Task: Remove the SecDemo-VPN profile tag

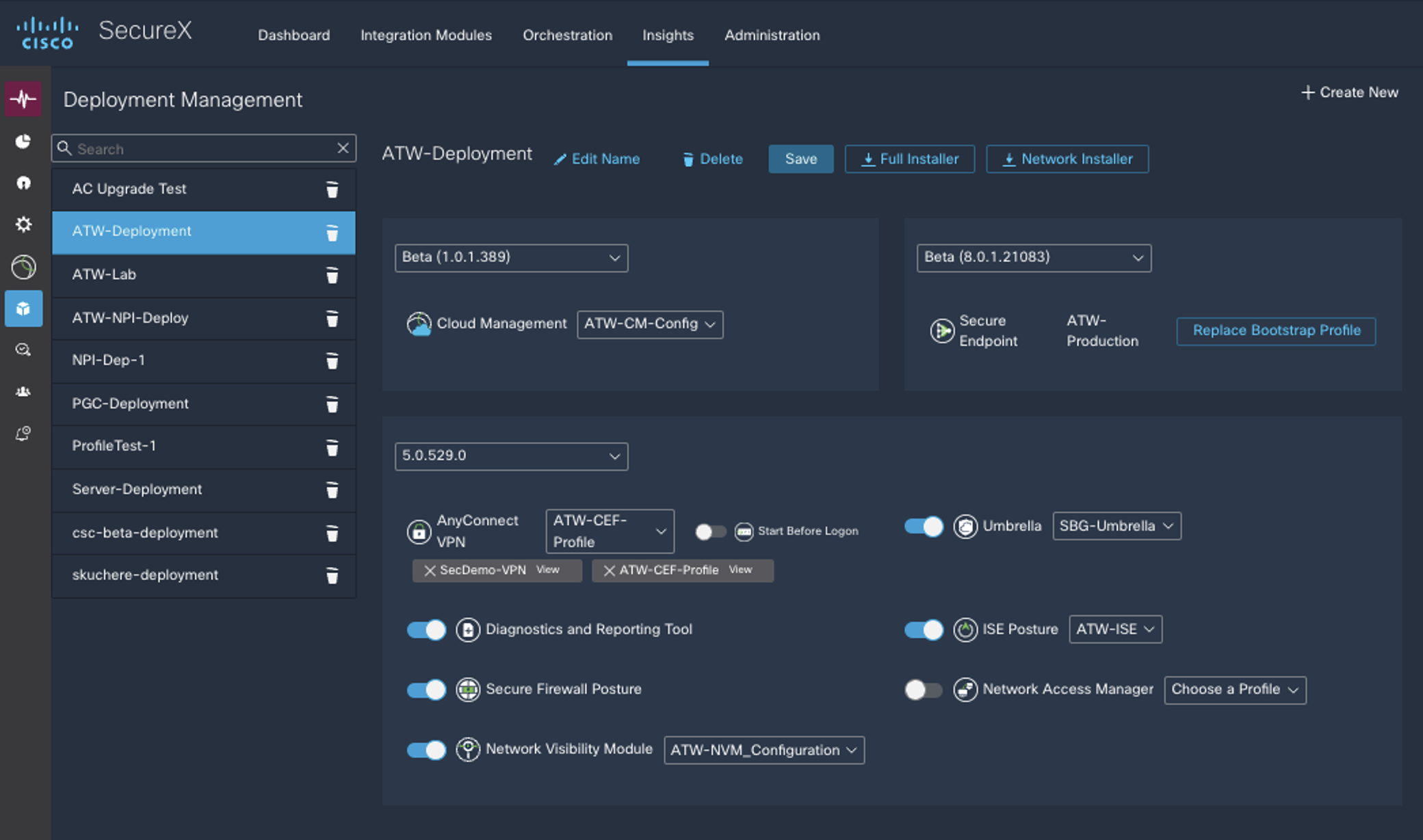Action: [430, 570]
